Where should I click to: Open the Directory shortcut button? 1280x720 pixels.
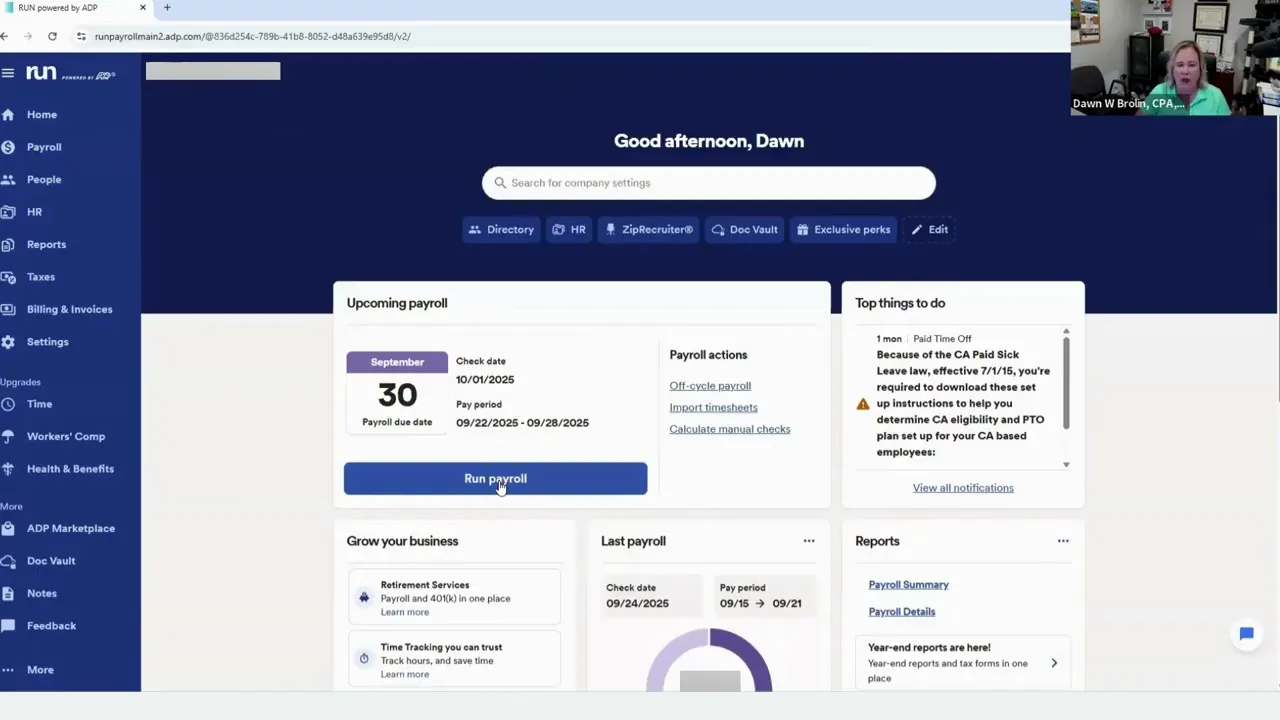[x=502, y=230]
